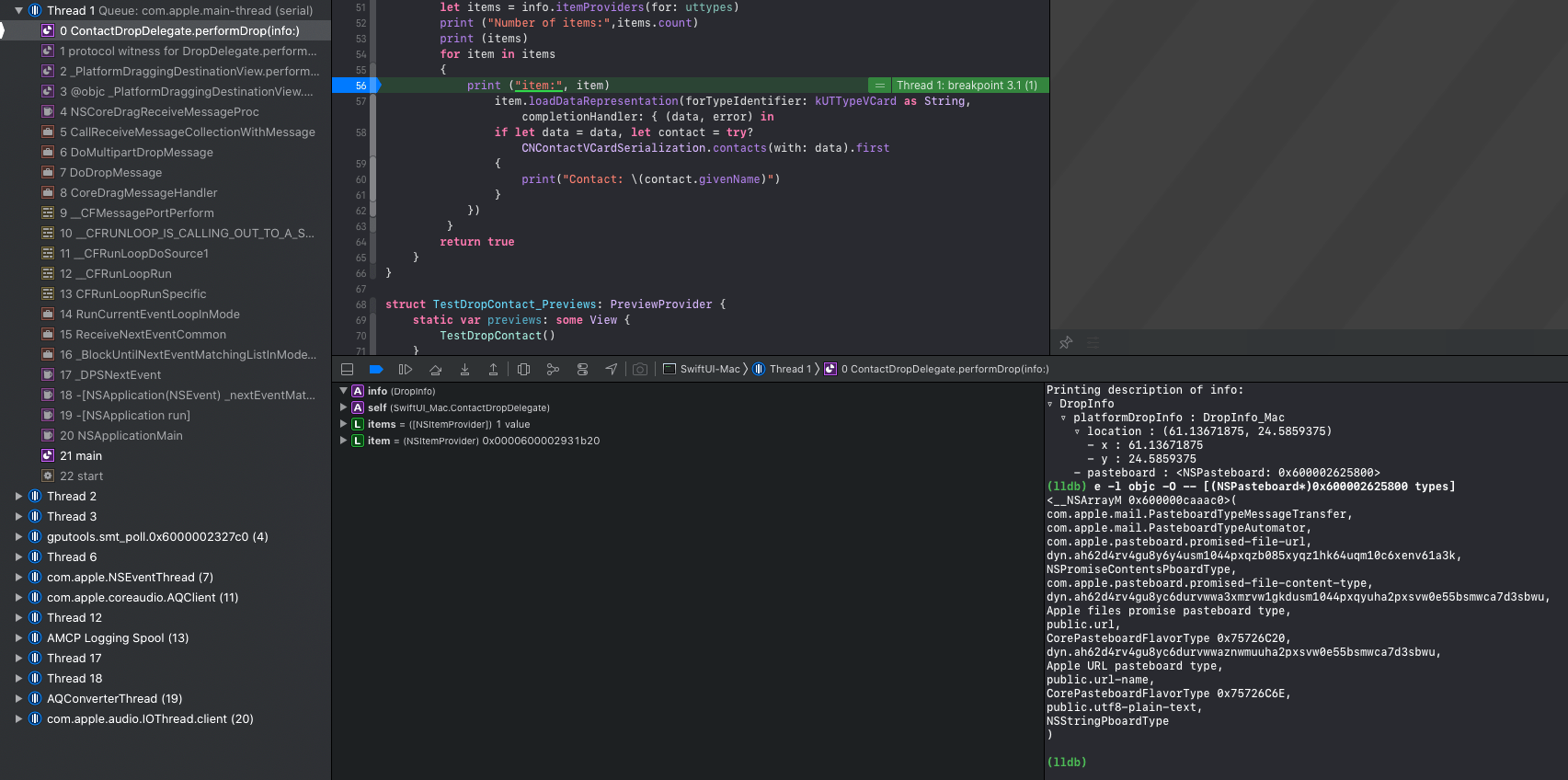Step over the current line
1568x780 pixels.
(435, 369)
